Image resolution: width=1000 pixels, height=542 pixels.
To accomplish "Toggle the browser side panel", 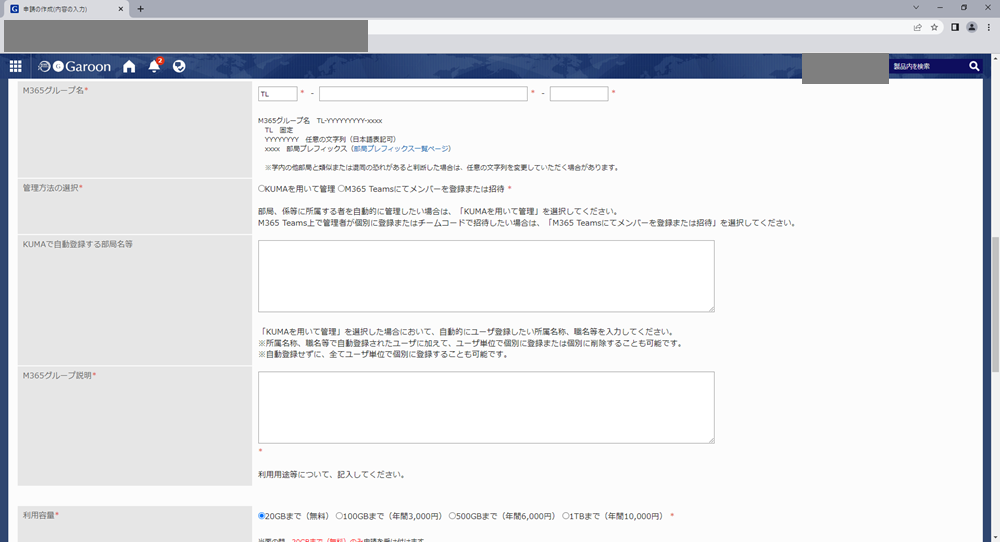I will [955, 27].
